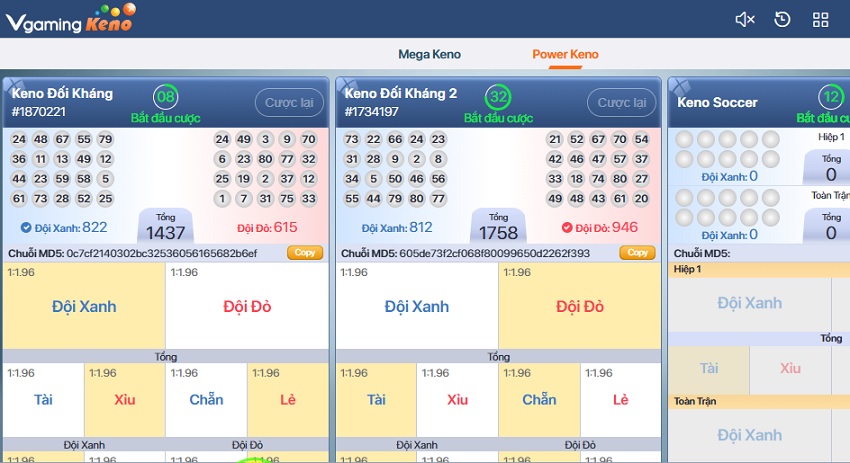
Task: Select Xỉu in Keno Đối Kháng panel
Action: 125,400
